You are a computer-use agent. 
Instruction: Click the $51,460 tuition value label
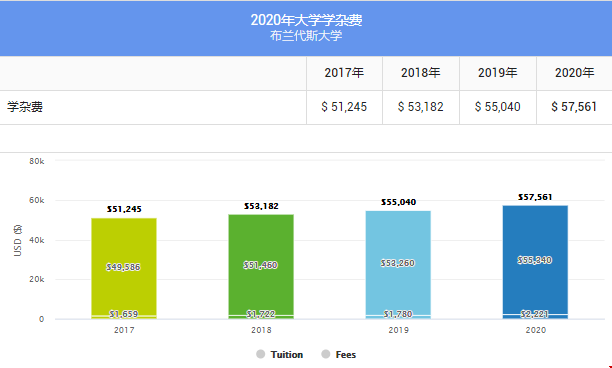click(260, 265)
